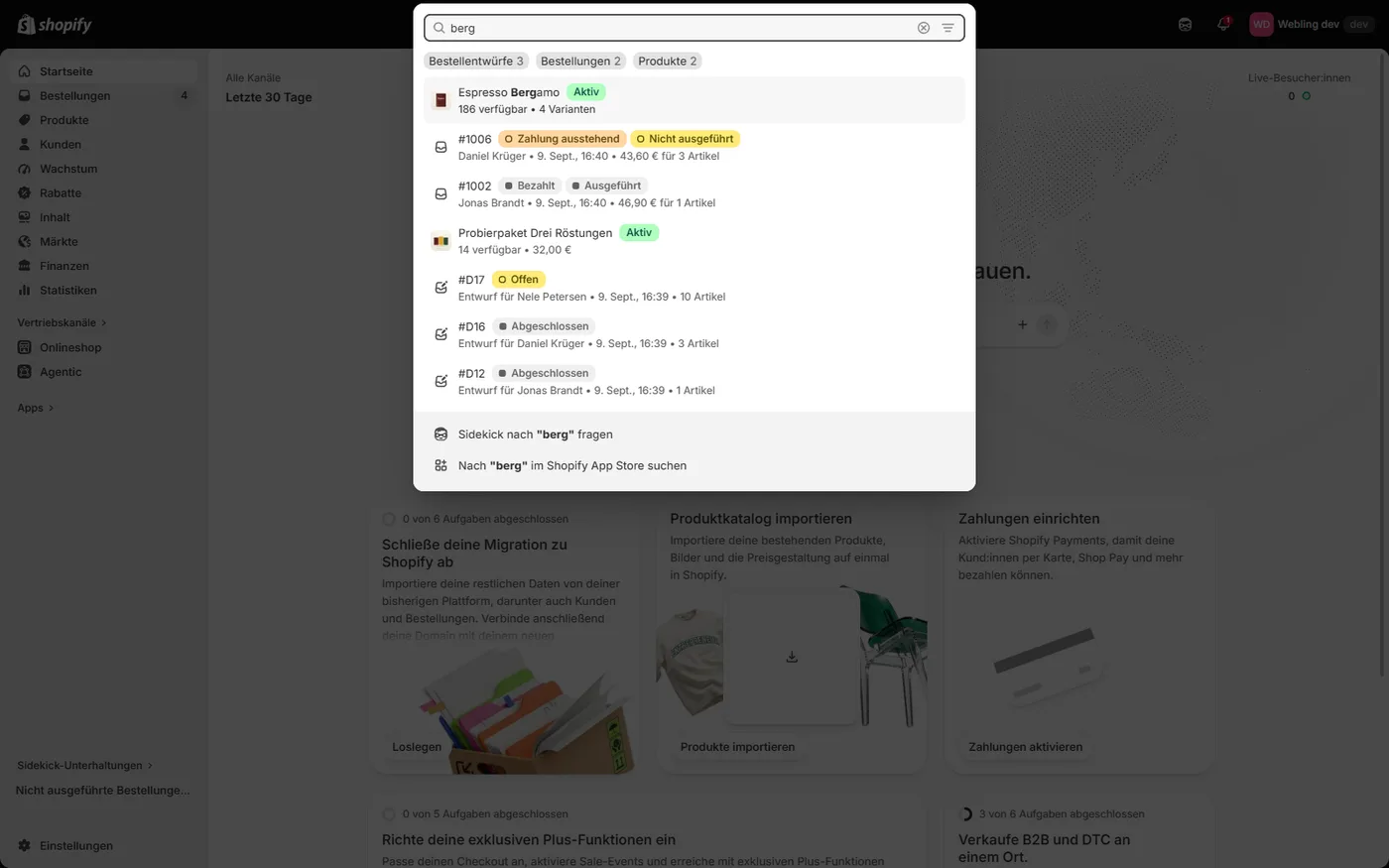Click the Shopify logo
1389x868 pixels.
tap(55, 25)
